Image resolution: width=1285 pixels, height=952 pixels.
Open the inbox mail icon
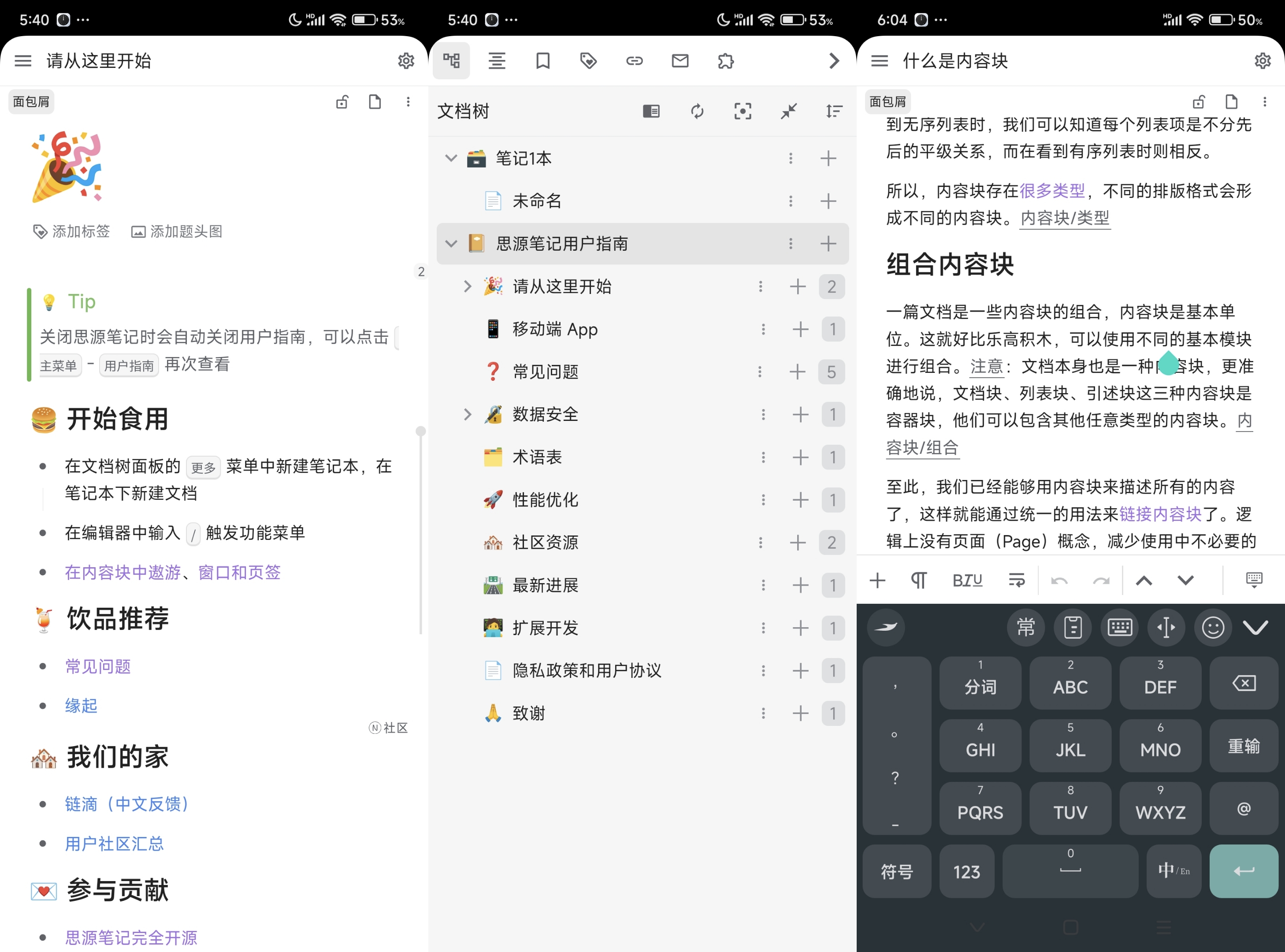coord(680,60)
